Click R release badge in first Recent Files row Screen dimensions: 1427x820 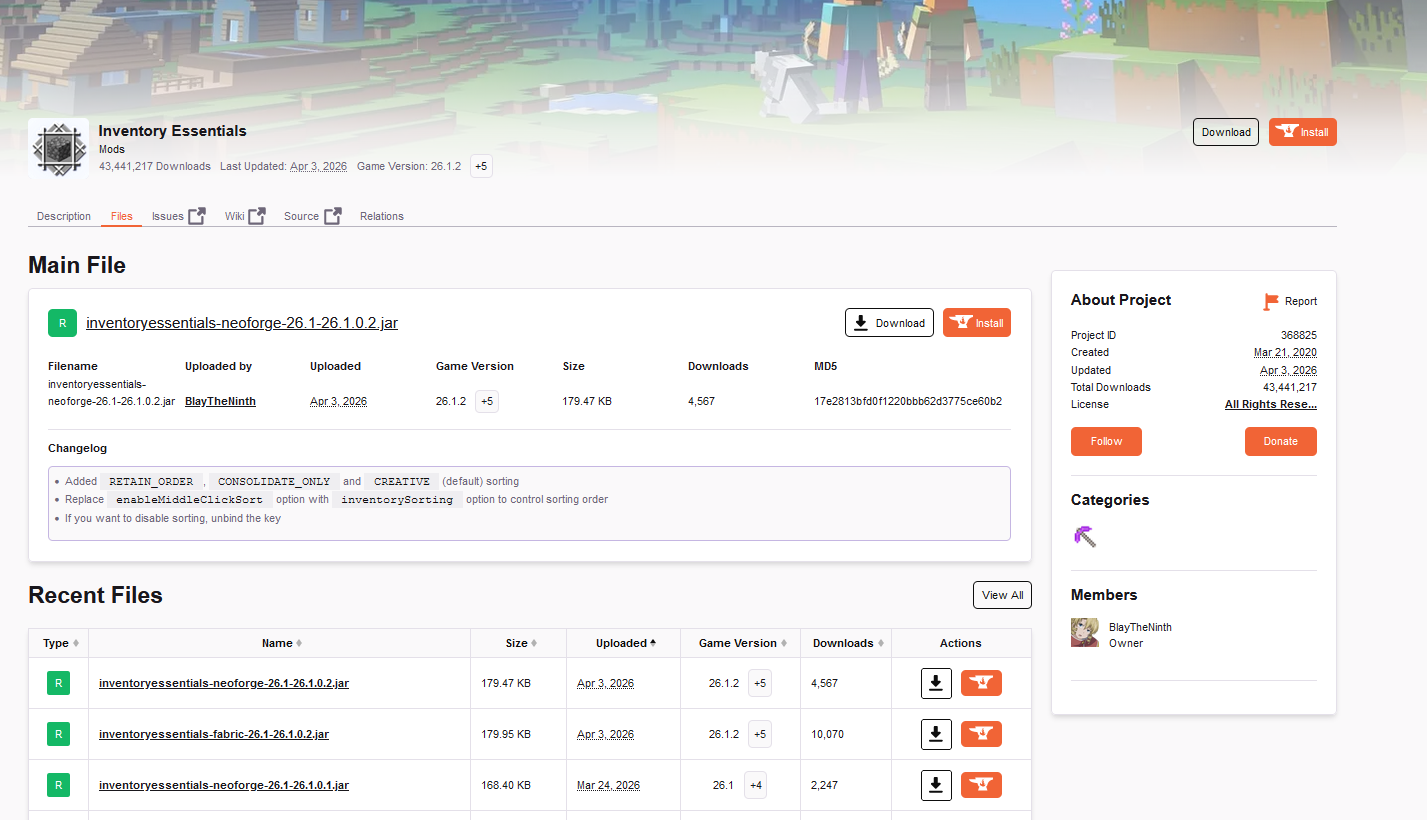tap(58, 683)
